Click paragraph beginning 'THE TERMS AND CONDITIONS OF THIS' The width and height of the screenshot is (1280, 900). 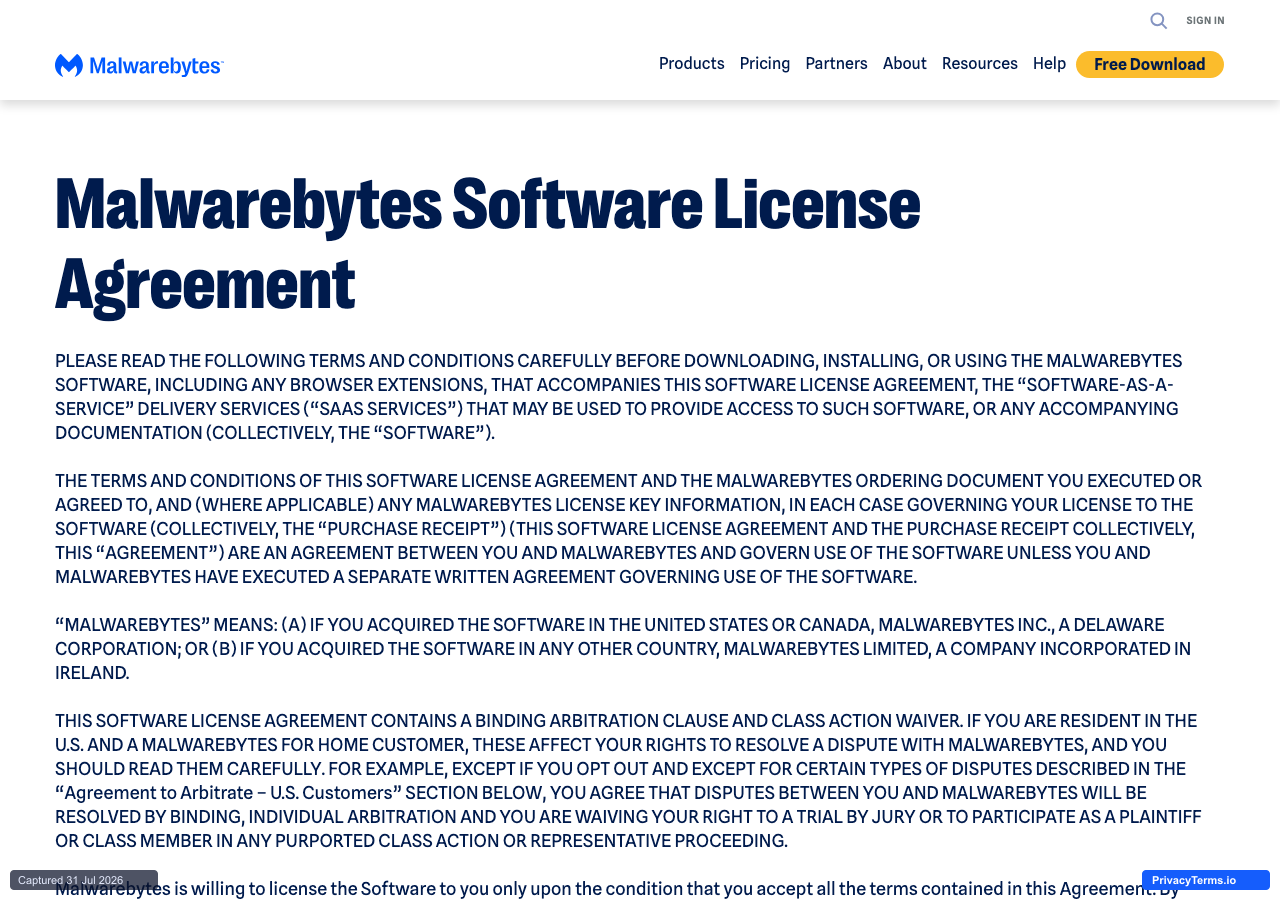(629, 529)
